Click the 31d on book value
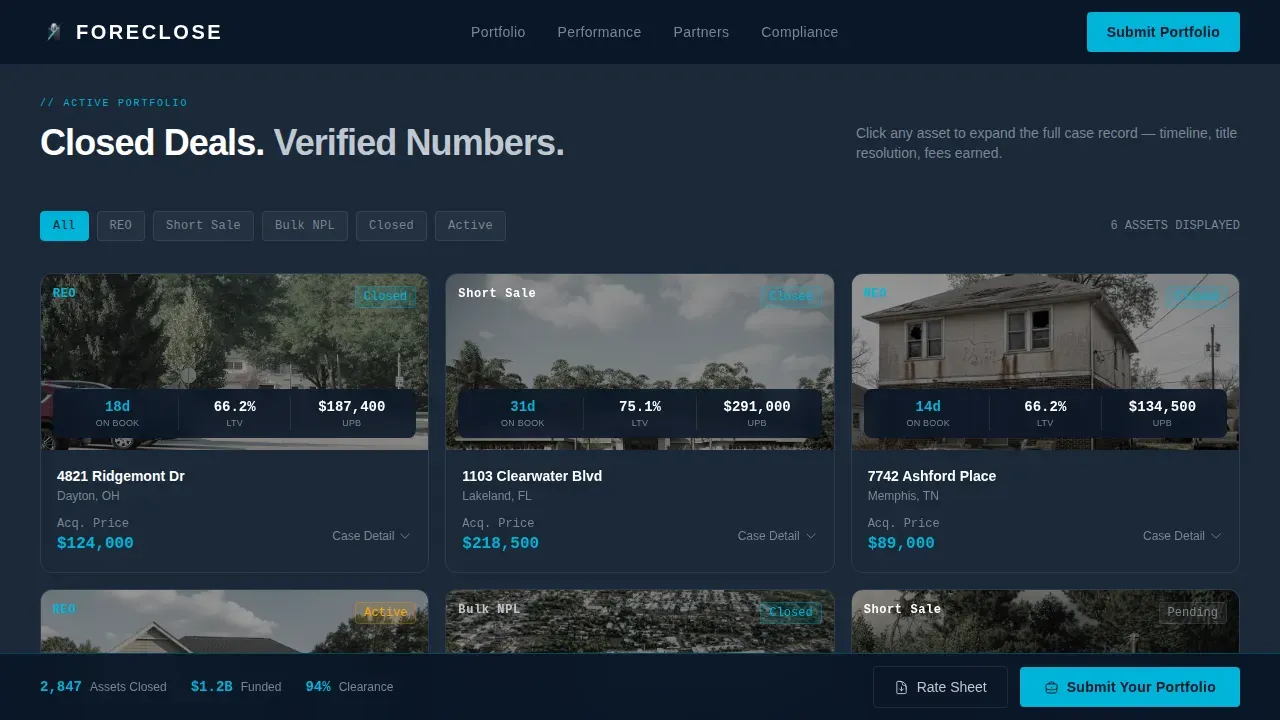The image size is (1280, 720). (x=523, y=406)
